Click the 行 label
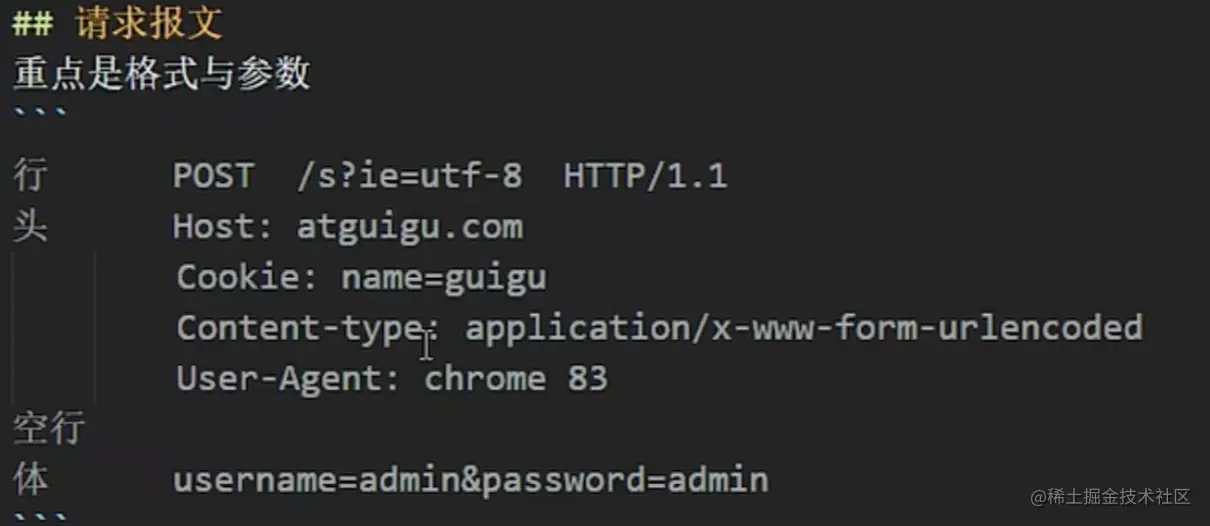The height and width of the screenshot is (526, 1210). [x=30, y=176]
